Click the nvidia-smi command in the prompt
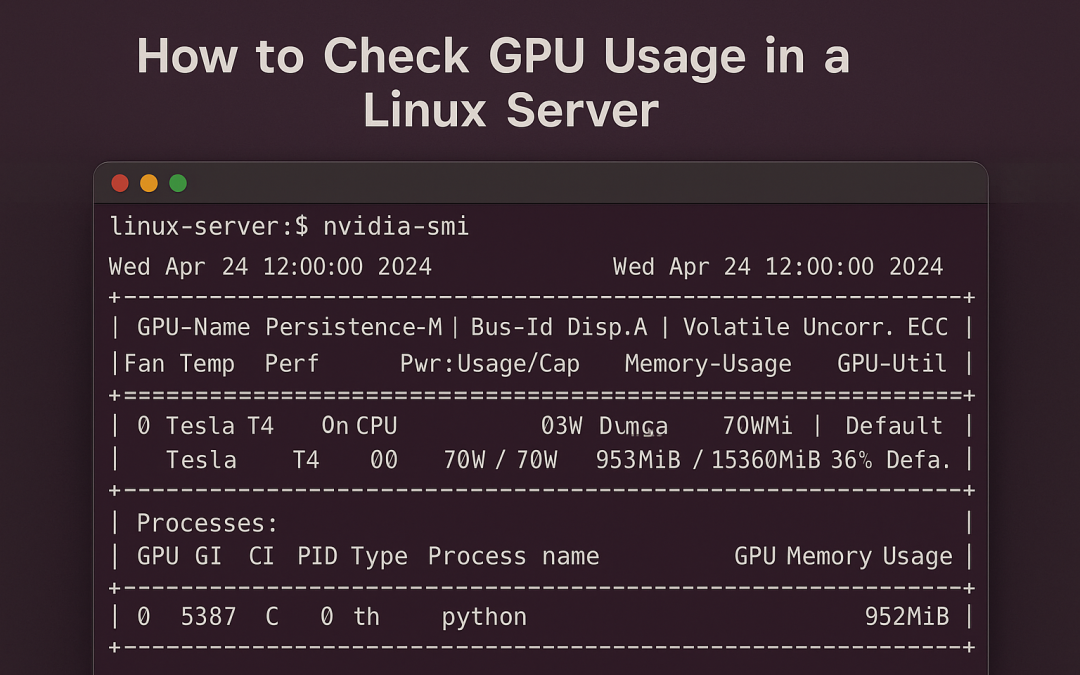Viewport: 1080px width, 675px height. click(395, 227)
